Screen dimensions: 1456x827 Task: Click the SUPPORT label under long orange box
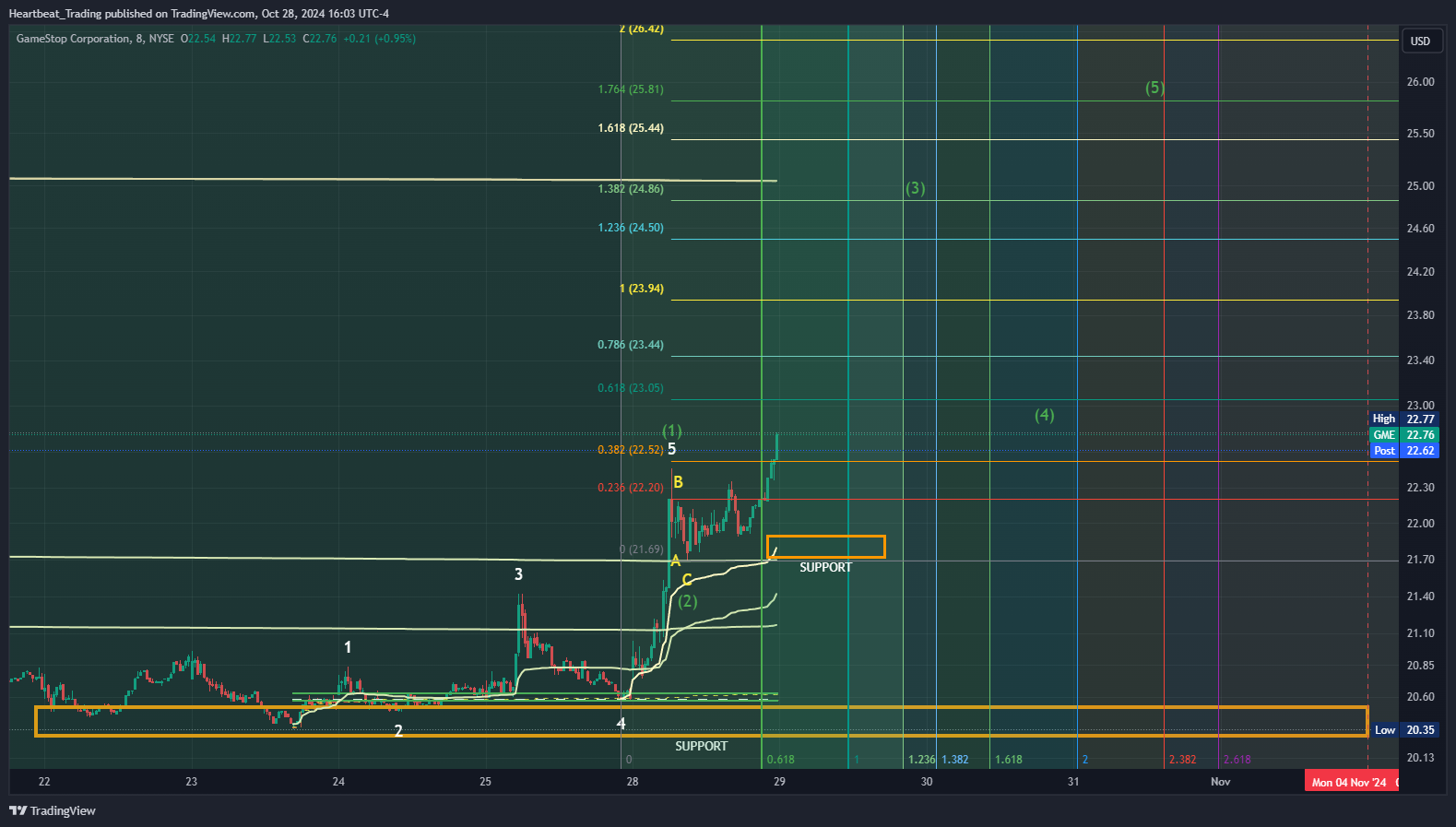click(x=702, y=747)
